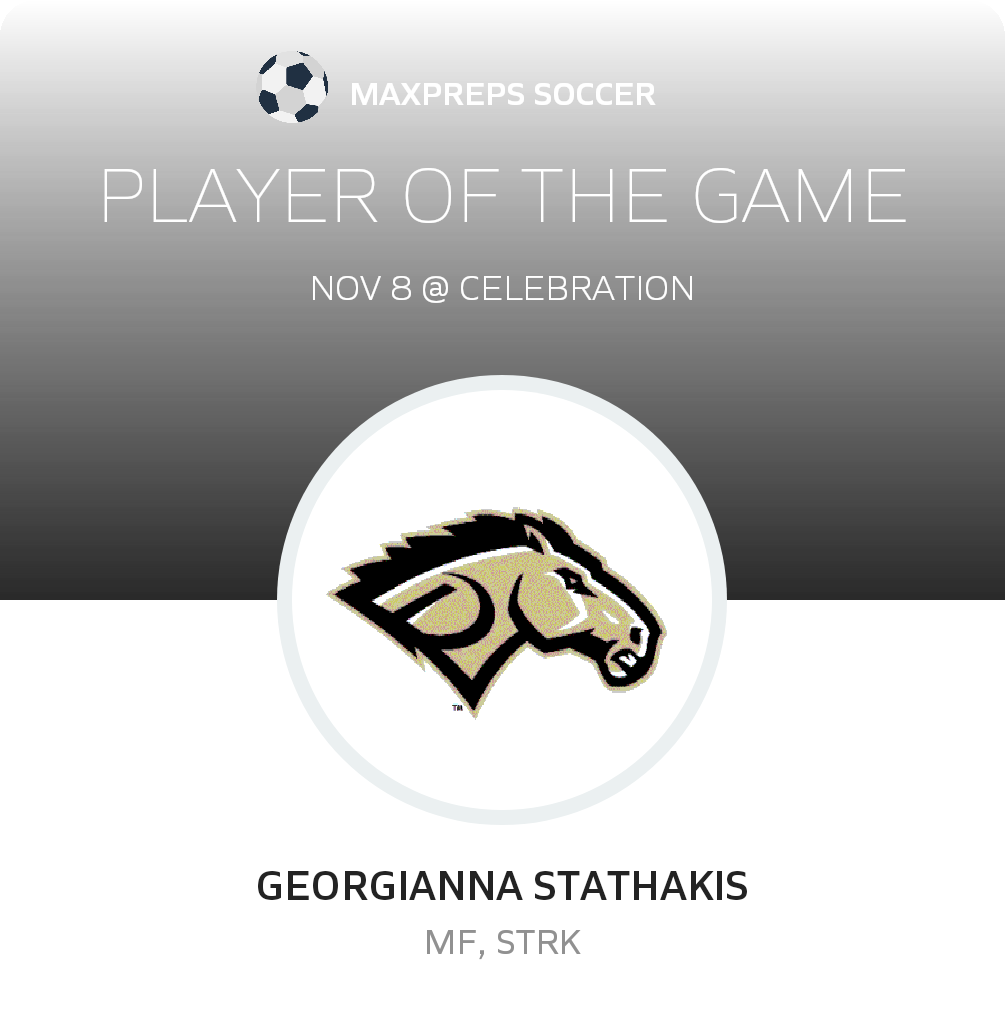The width and height of the screenshot is (1005, 1020).
Task: Click the soccer ball icon
Action: point(291,88)
